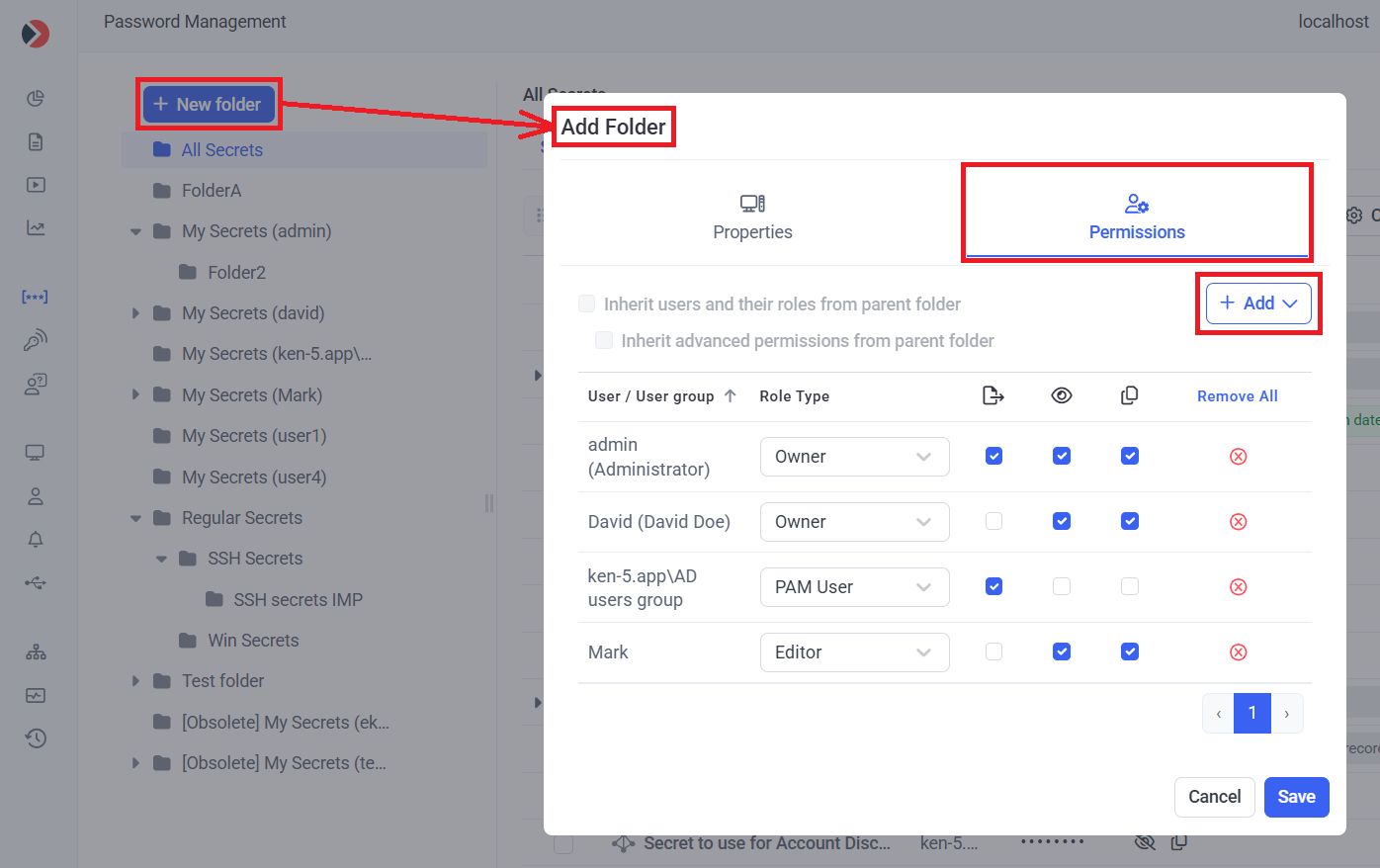Viewport: 1380px width, 868px height.
Task: Open Password Management sidebar icon
Action: (36, 297)
